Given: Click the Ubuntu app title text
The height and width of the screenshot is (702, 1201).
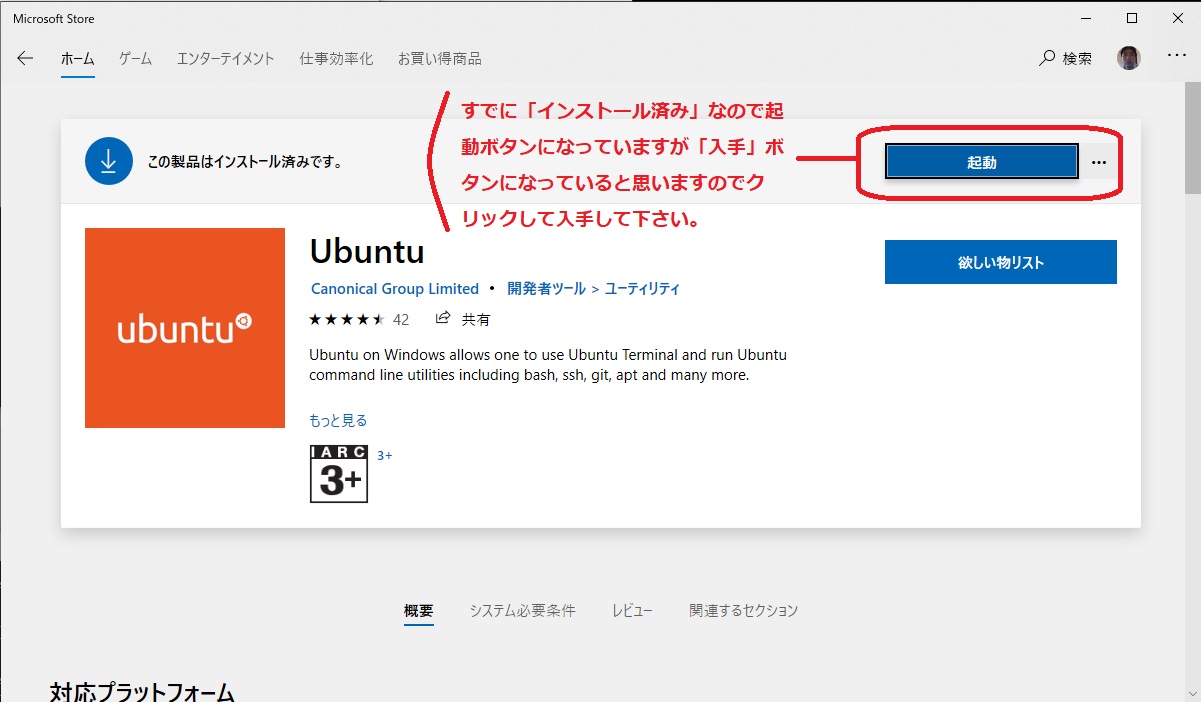Looking at the screenshot, I should coord(367,250).
